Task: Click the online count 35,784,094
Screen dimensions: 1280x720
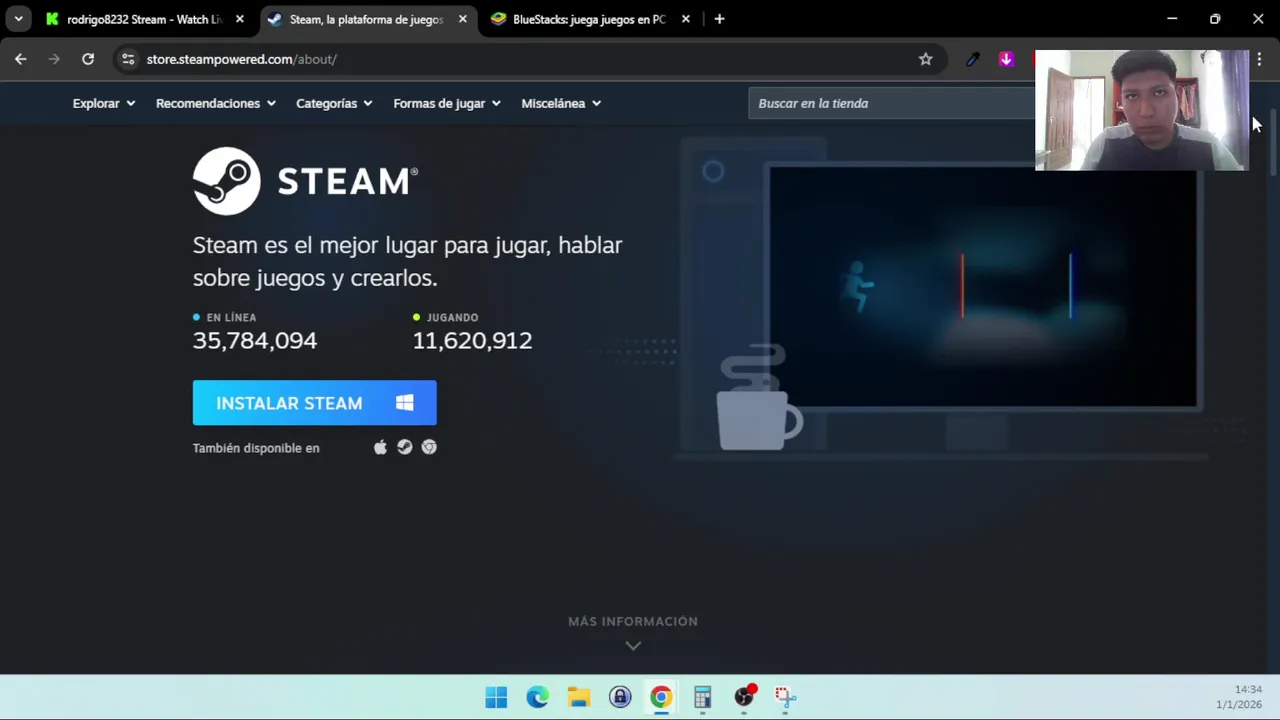Action: pos(255,341)
